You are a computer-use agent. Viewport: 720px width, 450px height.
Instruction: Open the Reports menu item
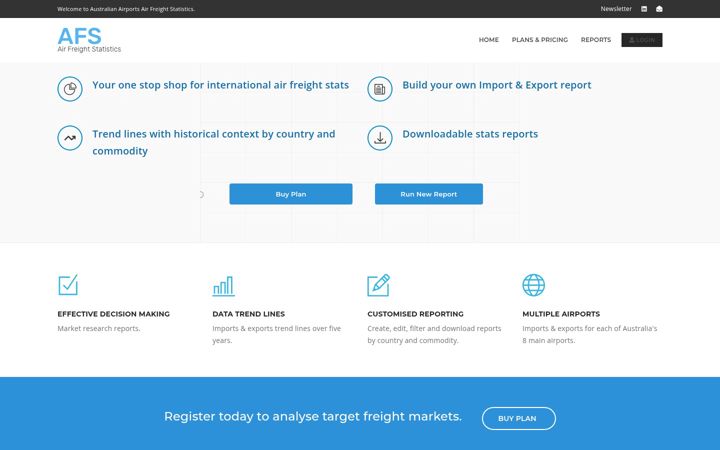pyautogui.click(x=596, y=40)
